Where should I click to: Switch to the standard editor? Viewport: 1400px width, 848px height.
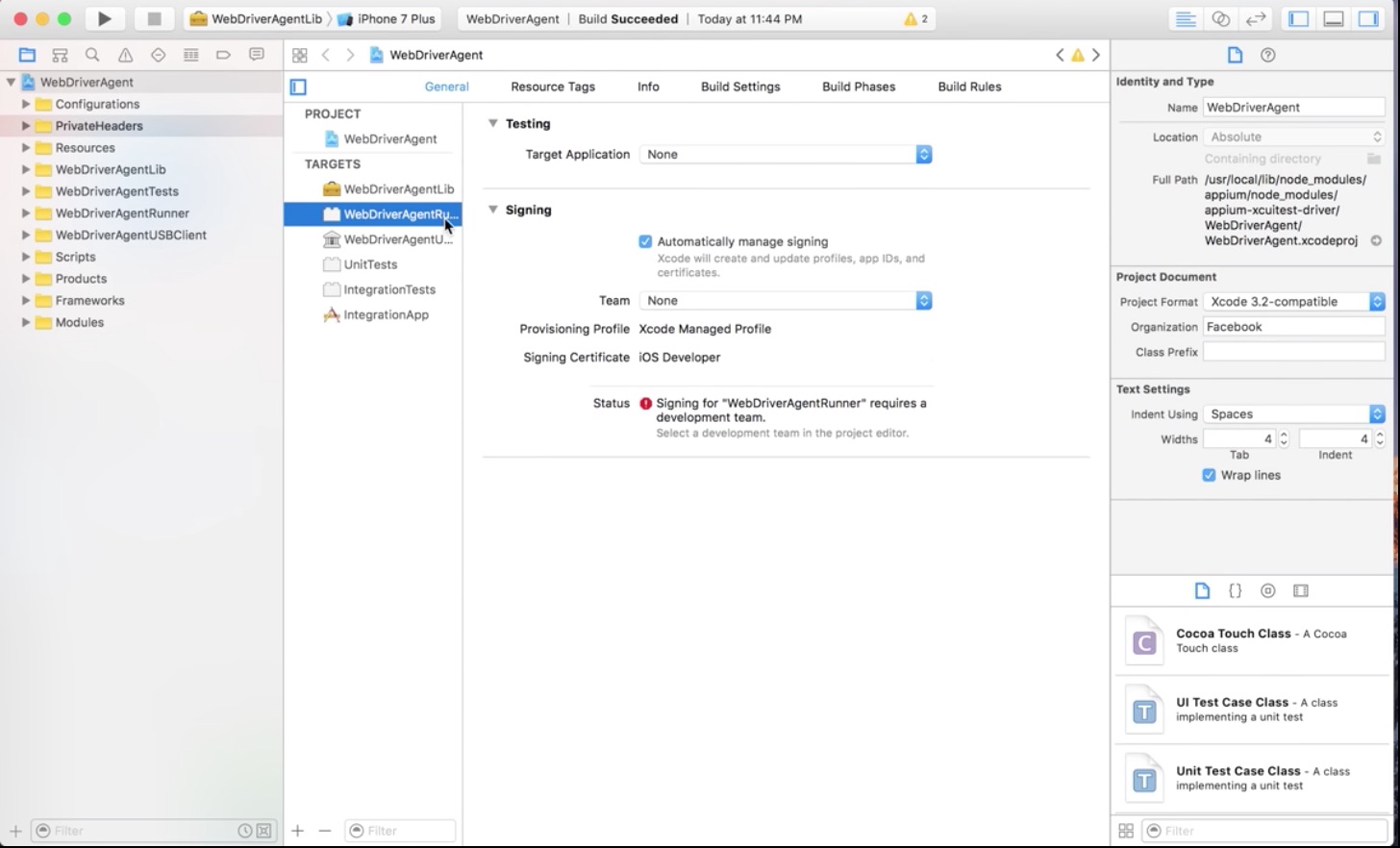coord(1186,18)
